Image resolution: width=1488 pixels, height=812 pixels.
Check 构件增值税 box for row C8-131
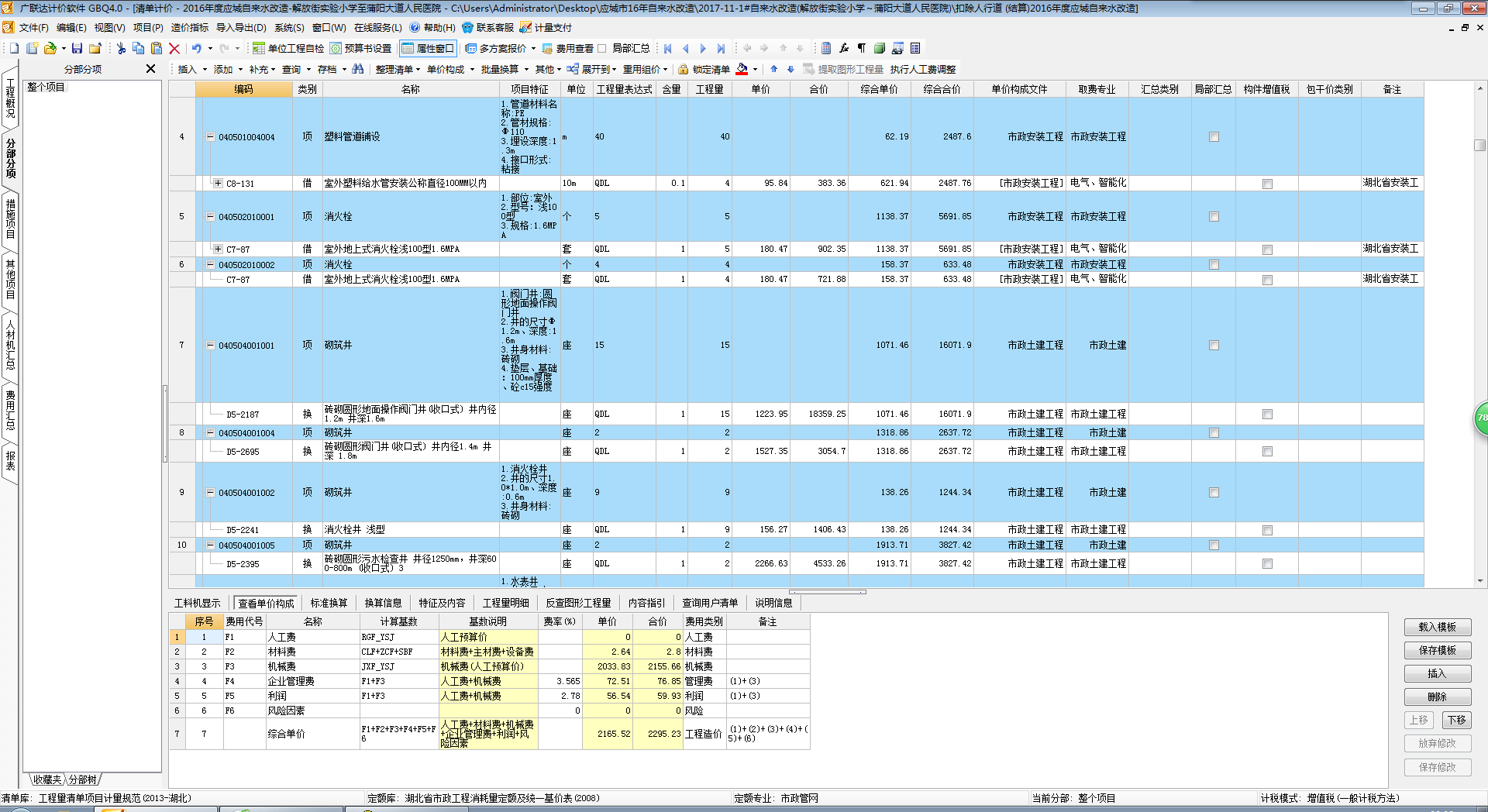click(1267, 184)
